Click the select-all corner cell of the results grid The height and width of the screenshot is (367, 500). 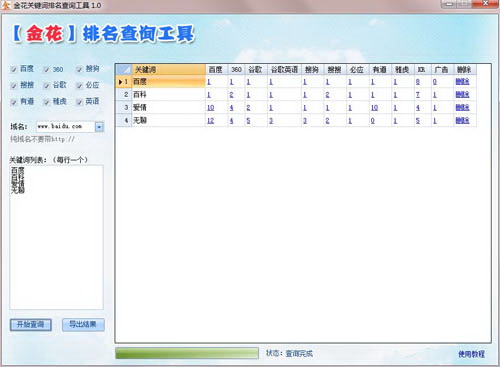click(x=124, y=70)
